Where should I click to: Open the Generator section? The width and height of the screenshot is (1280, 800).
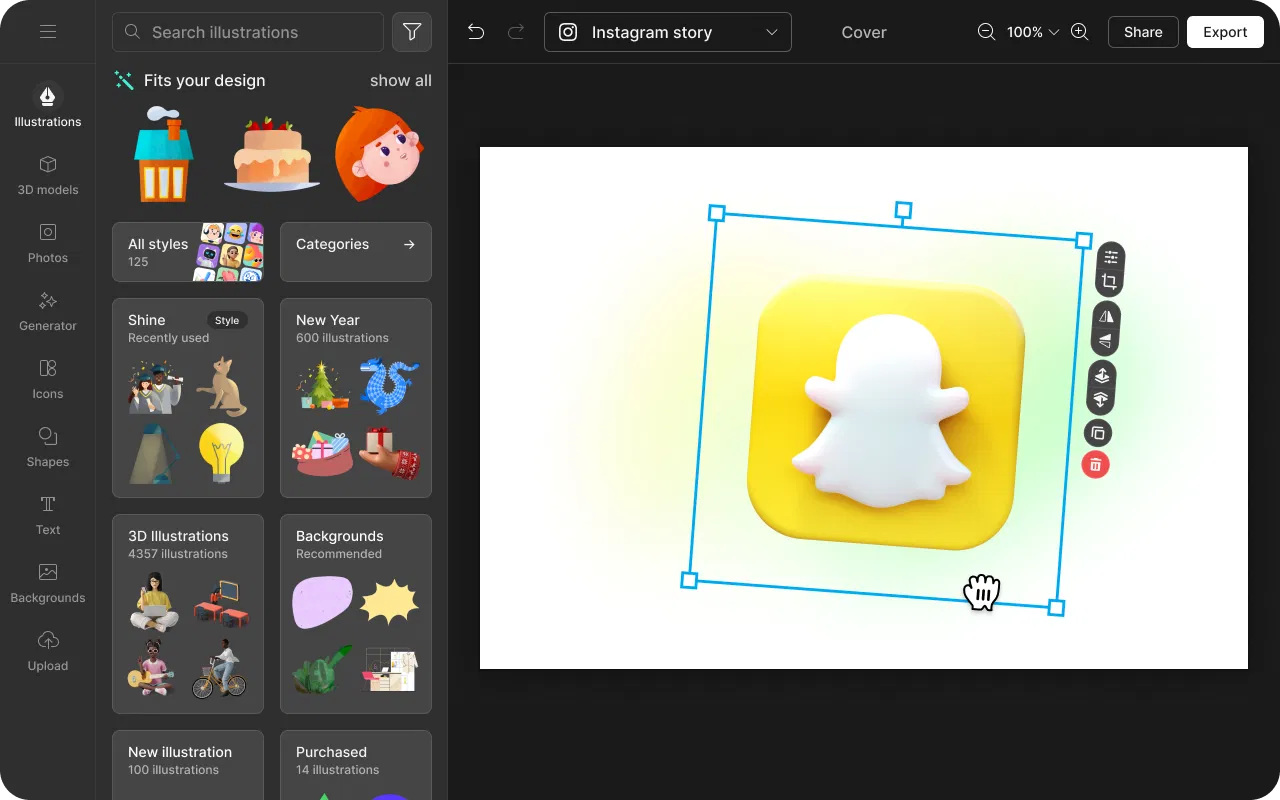[48, 310]
